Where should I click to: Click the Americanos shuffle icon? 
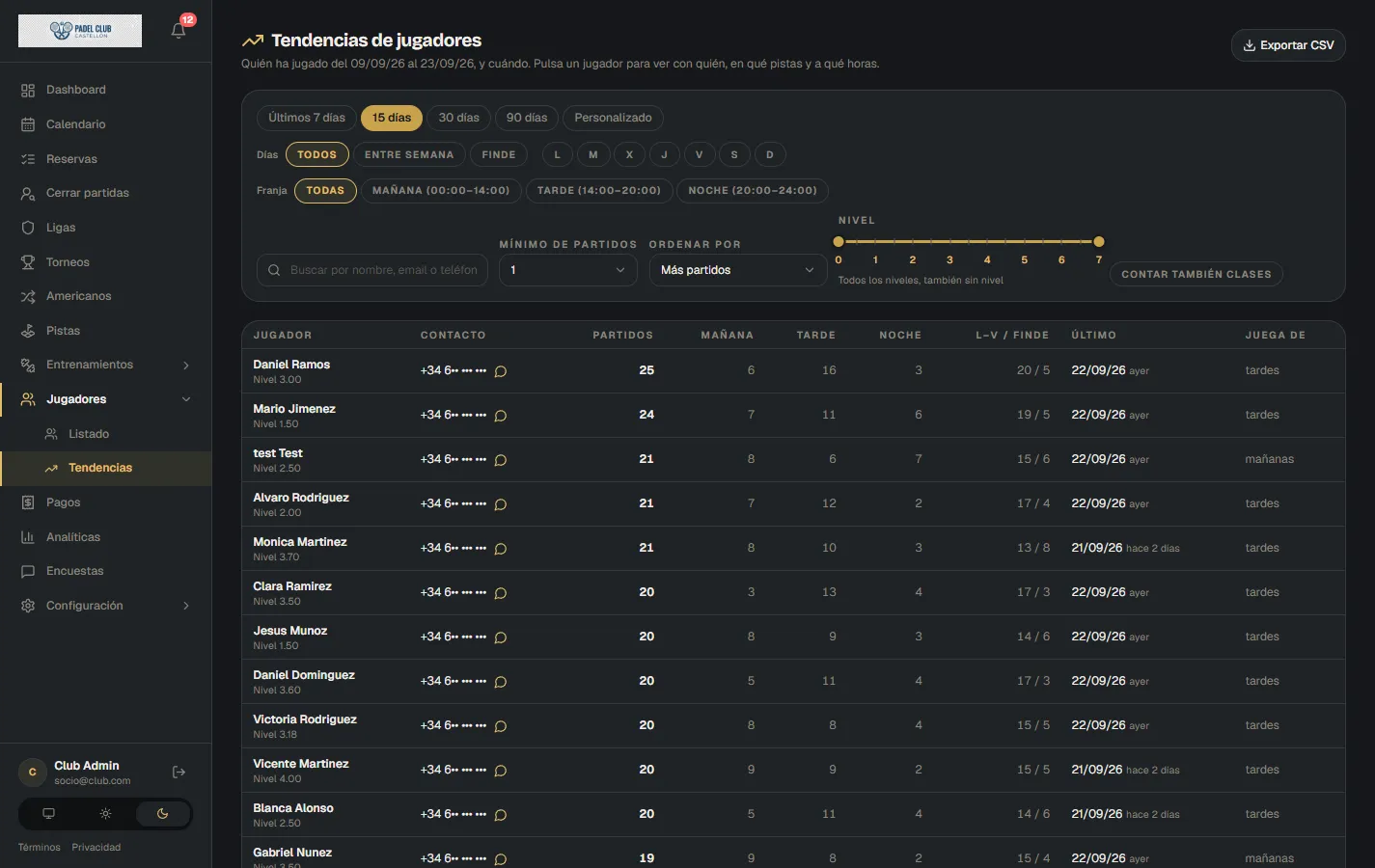click(28, 296)
